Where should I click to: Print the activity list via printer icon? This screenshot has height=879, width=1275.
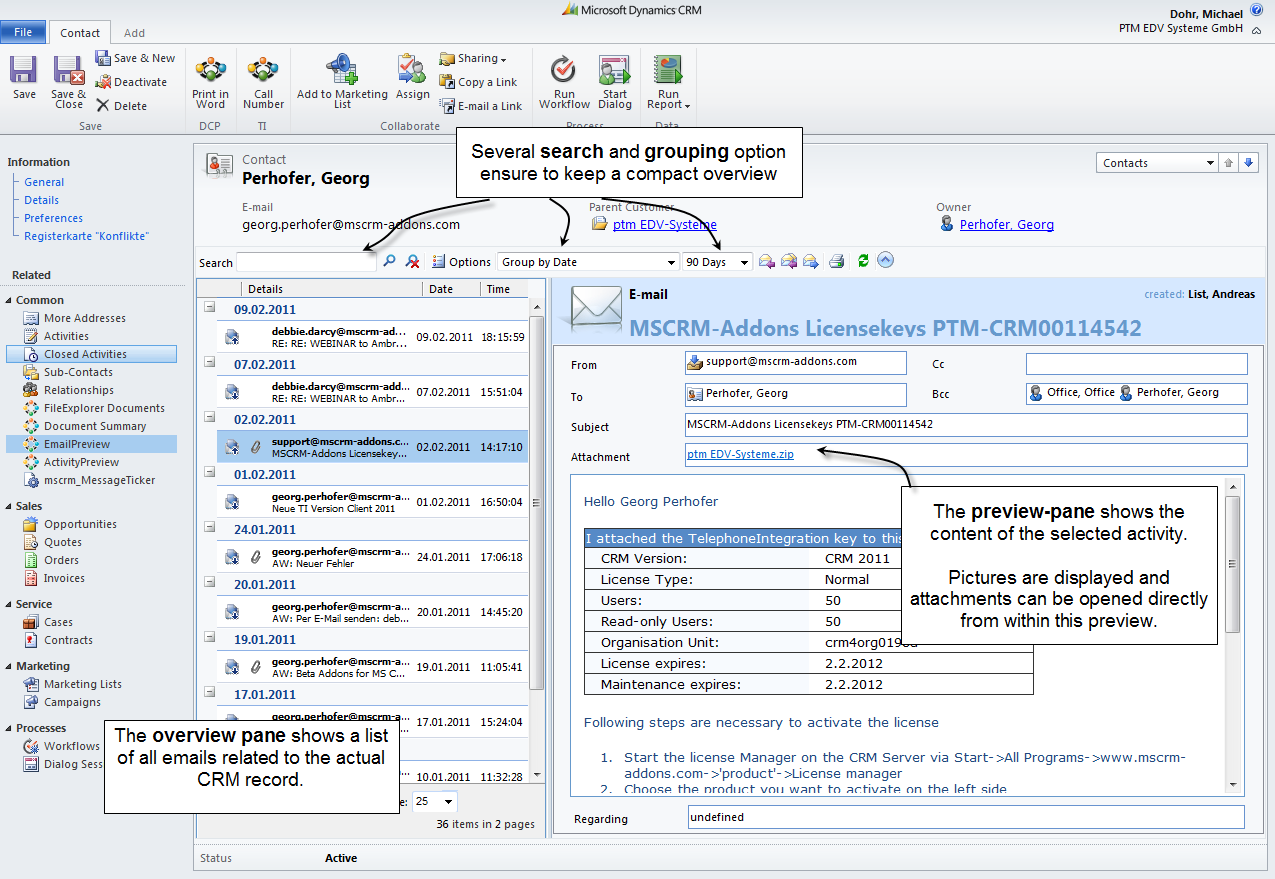coord(837,261)
